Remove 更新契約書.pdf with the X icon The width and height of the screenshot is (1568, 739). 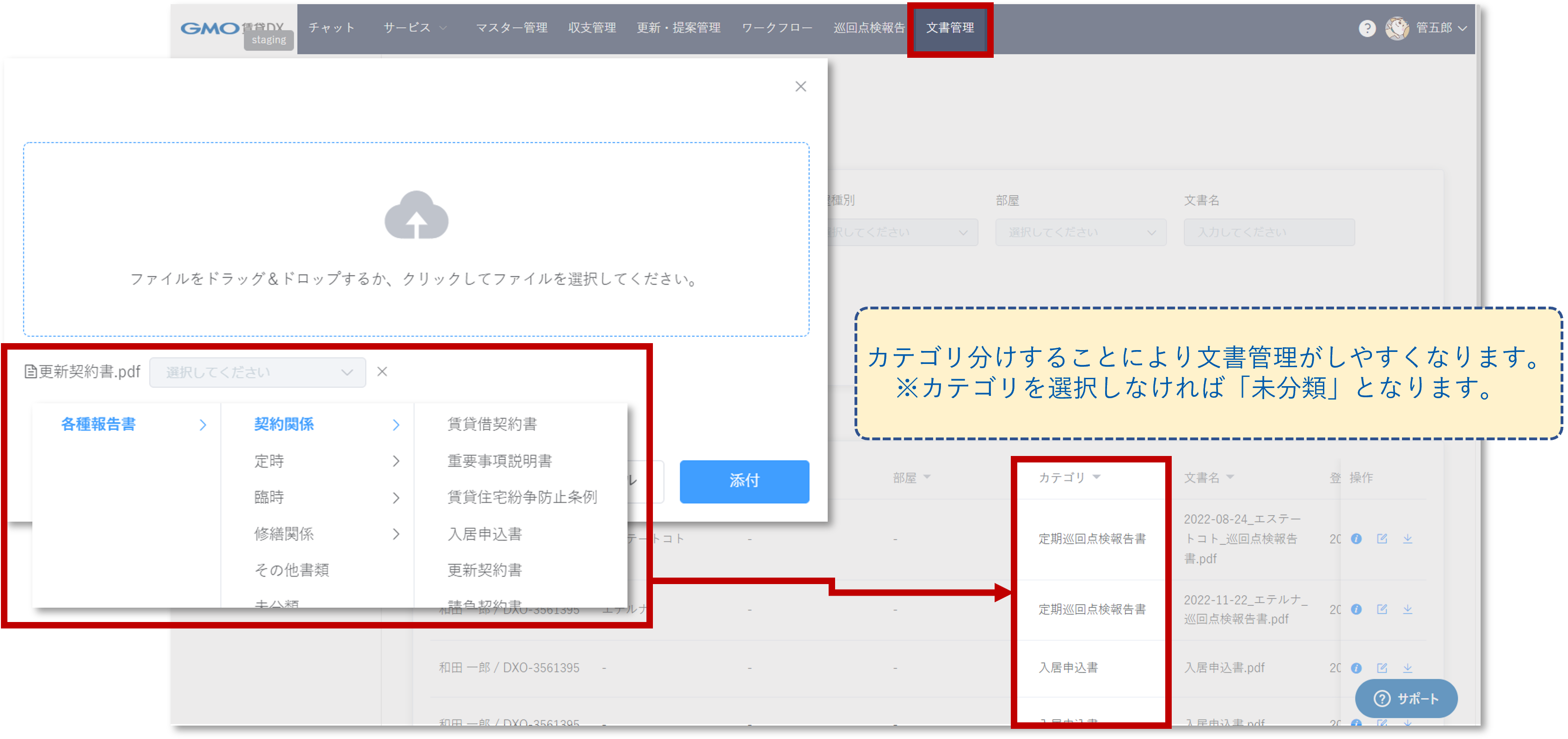coord(381,371)
